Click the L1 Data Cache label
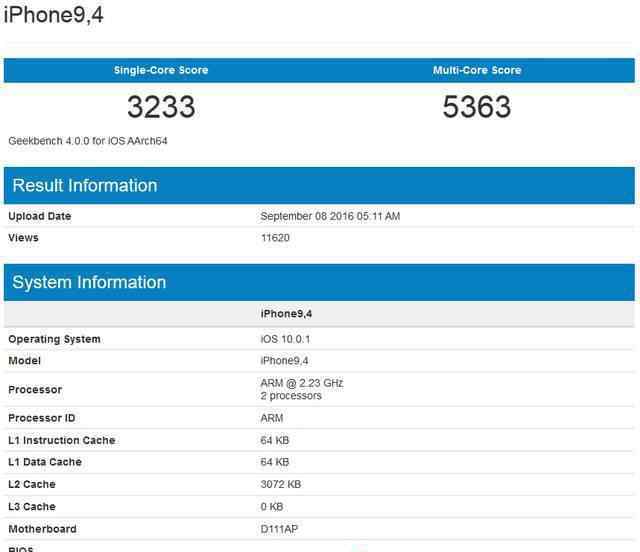The width and height of the screenshot is (640, 552). (x=45, y=462)
